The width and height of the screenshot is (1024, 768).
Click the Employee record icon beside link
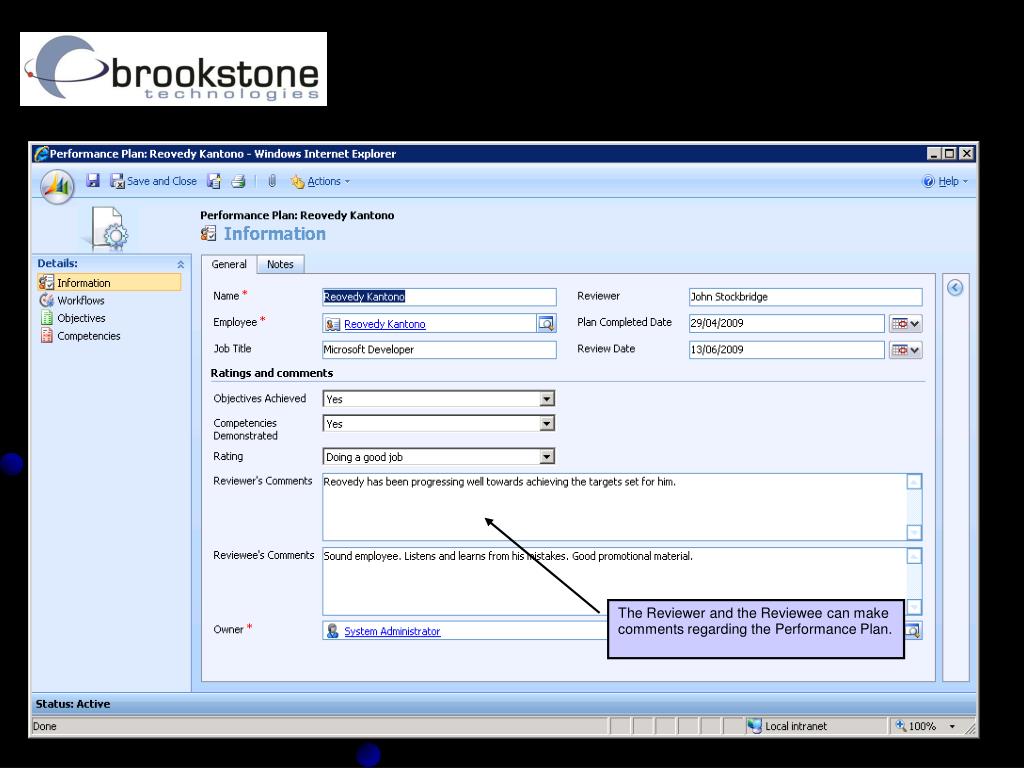pyautogui.click(x=332, y=324)
